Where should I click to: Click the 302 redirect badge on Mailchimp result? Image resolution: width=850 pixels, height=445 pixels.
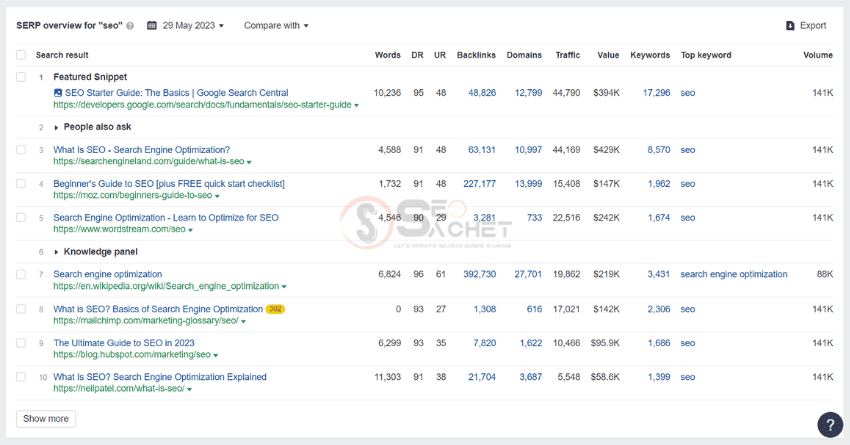coord(275,309)
